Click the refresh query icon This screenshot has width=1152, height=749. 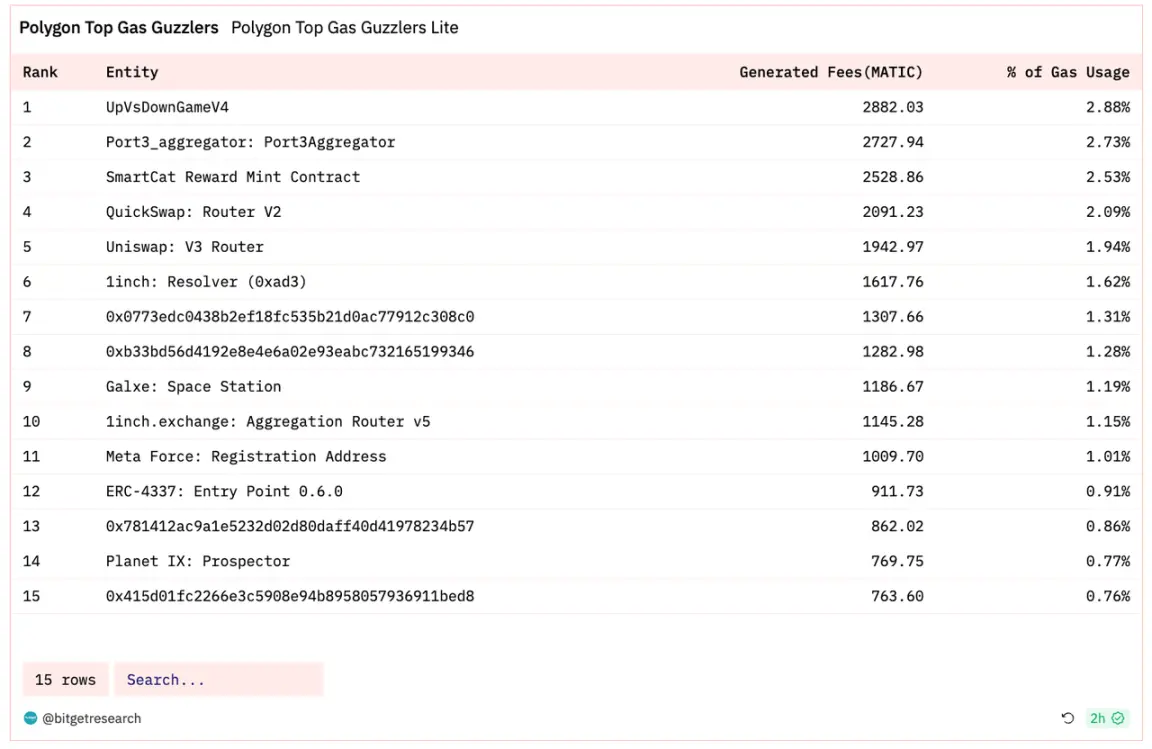[1067, 718]
